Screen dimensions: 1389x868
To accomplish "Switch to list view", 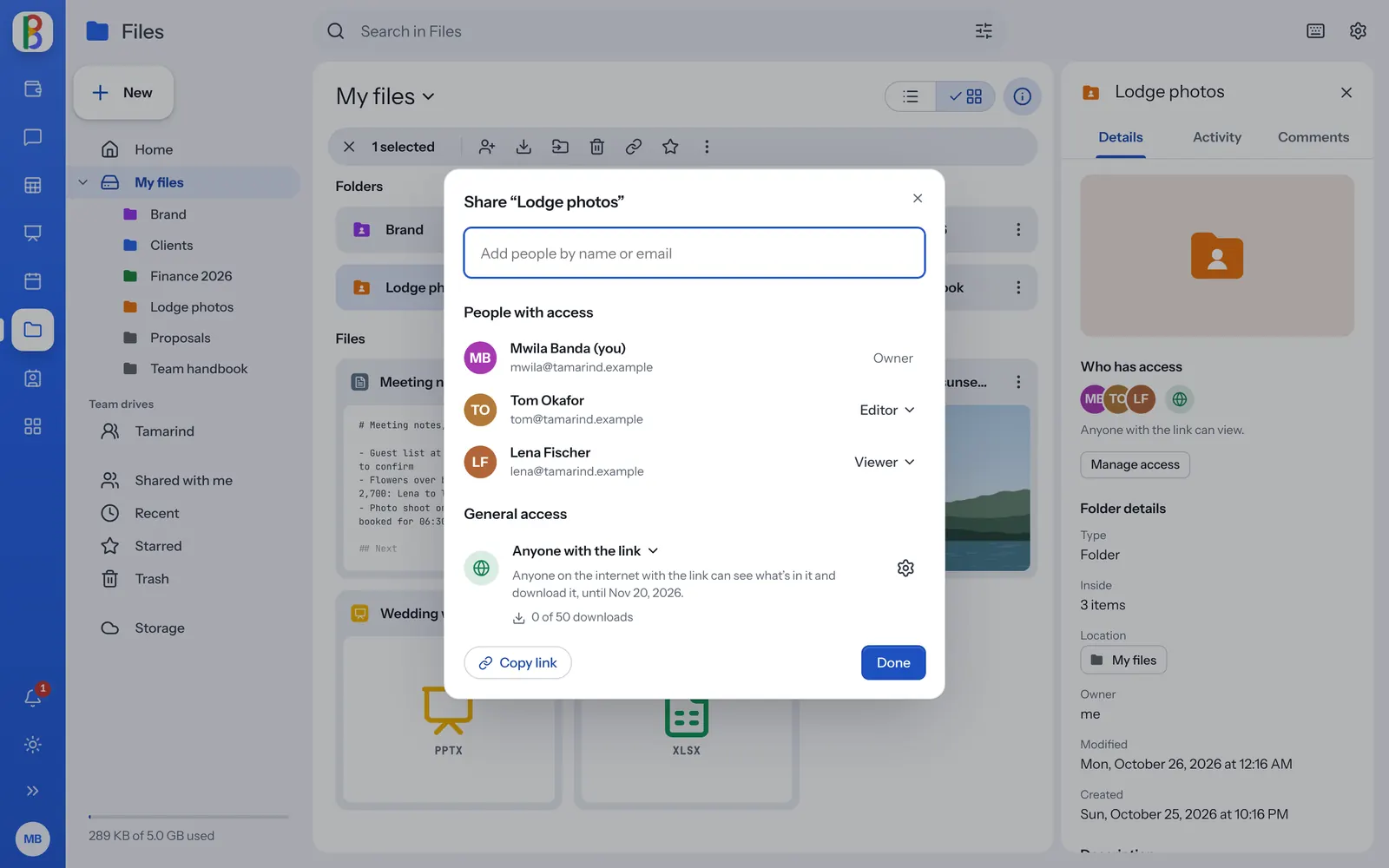I will (911, 96).
